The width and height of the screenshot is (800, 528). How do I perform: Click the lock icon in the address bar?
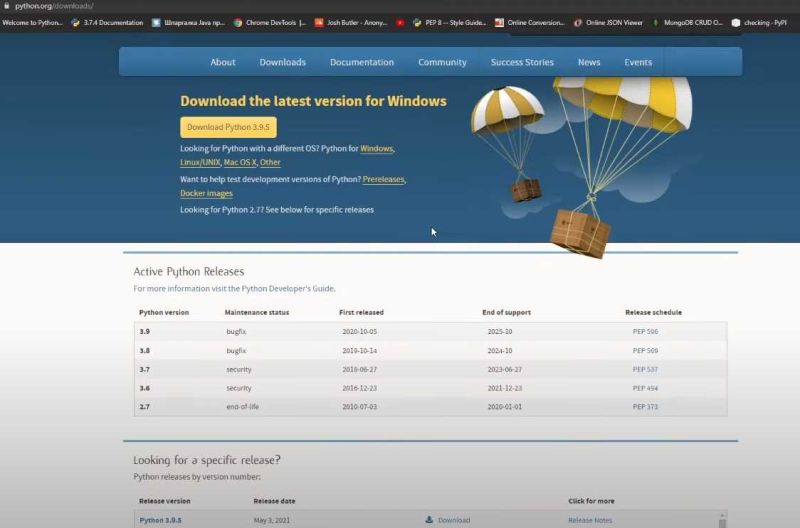click(7, 6)
